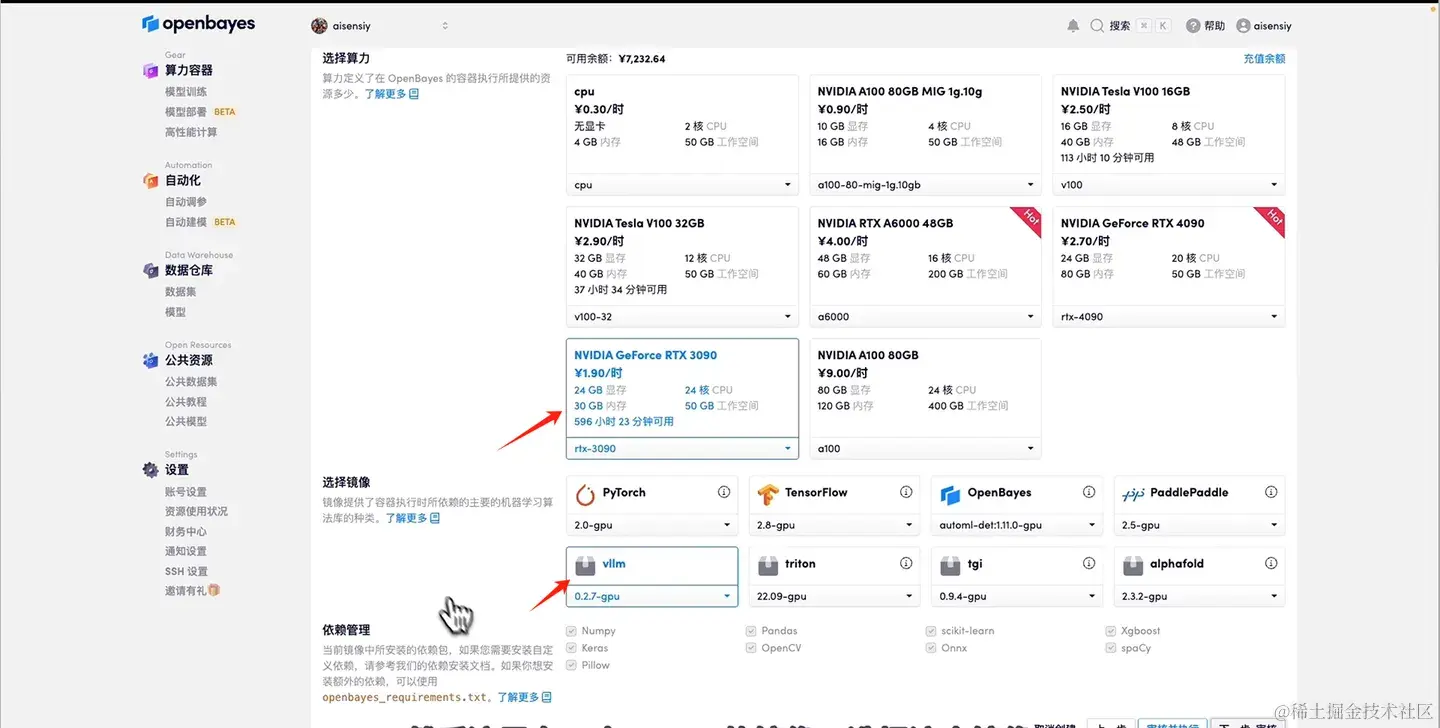Click the PyTorch flame icon
1440x728 pixels.
tap(586, 493)
